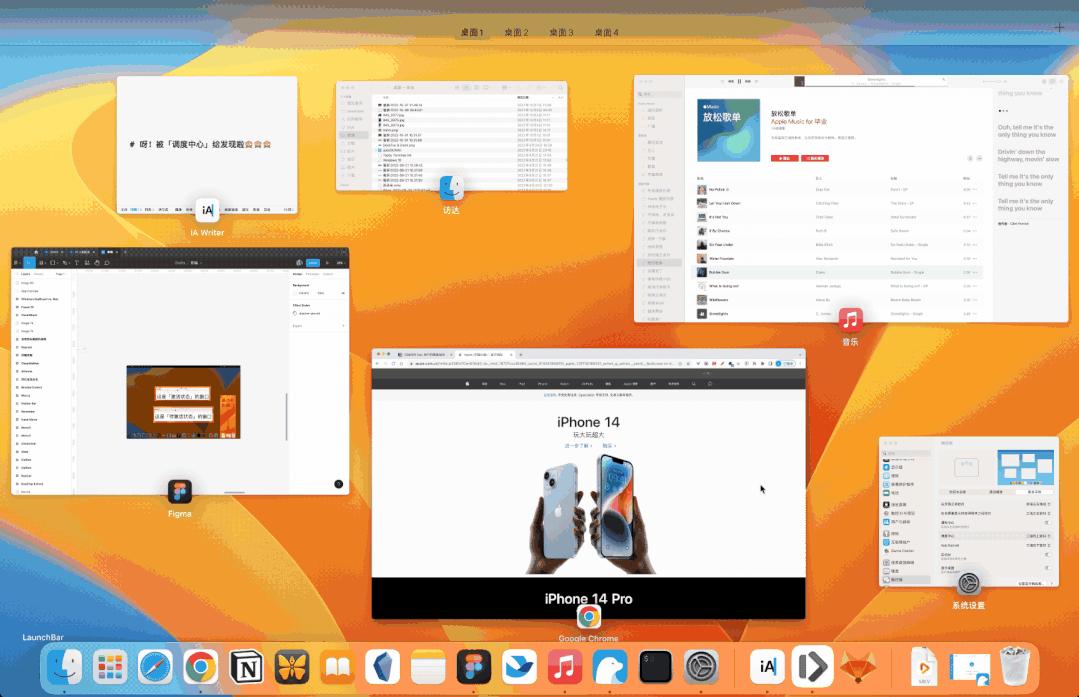Open the screenshot document in the Dock
This screenshot has height=697, width=1079.
[970, 668]
